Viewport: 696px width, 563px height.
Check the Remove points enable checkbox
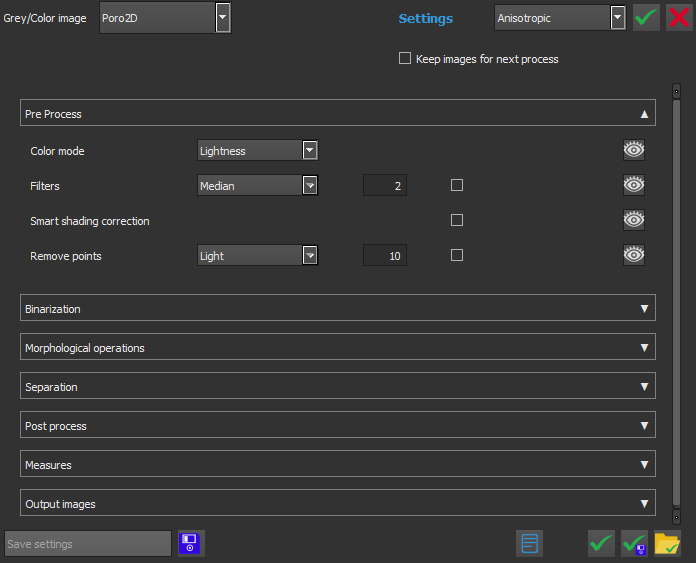click(x=457, y=255)
